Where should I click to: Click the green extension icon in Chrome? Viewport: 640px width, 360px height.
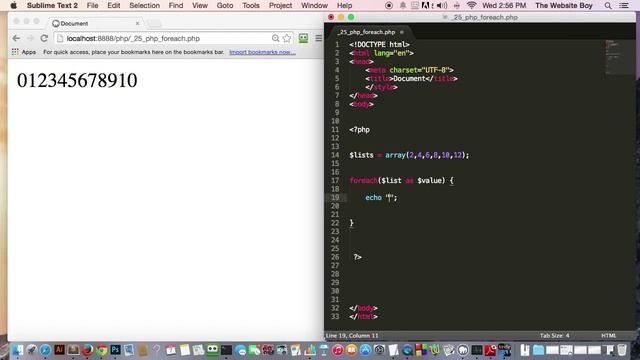(x=303, y=38)
